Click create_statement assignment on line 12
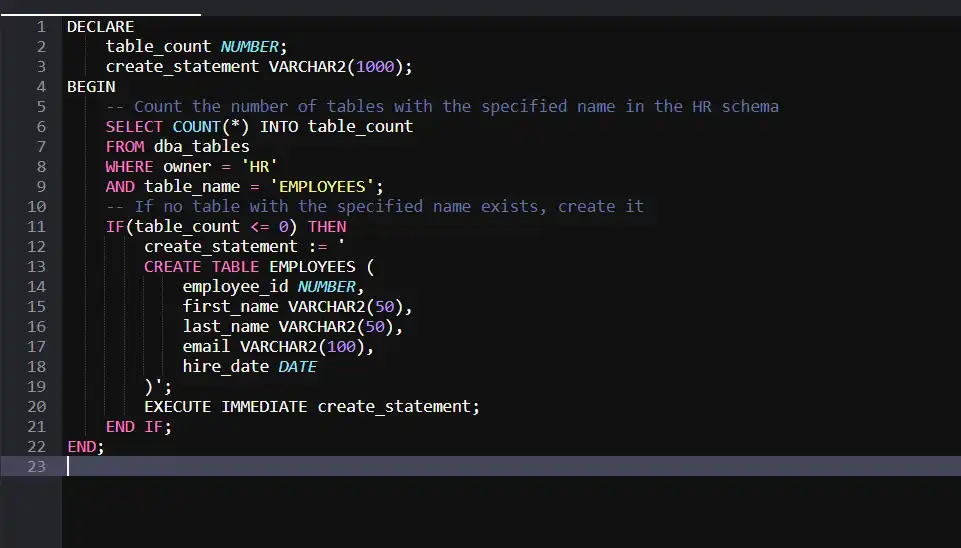The width and height of the screenshot is (961, 548). pyautogui.click(x=220, y=247)
